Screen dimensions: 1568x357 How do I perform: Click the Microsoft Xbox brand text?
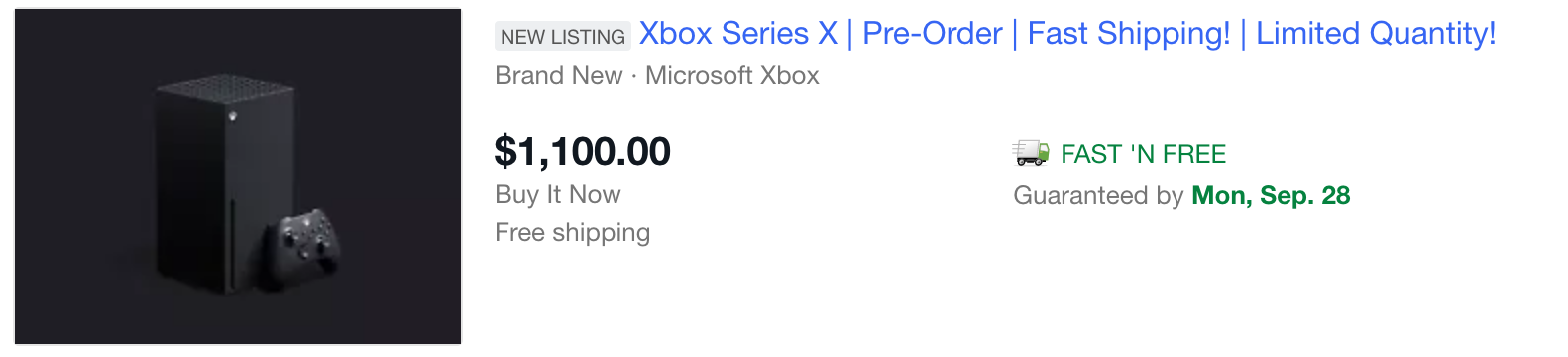[x=732, y=75]
